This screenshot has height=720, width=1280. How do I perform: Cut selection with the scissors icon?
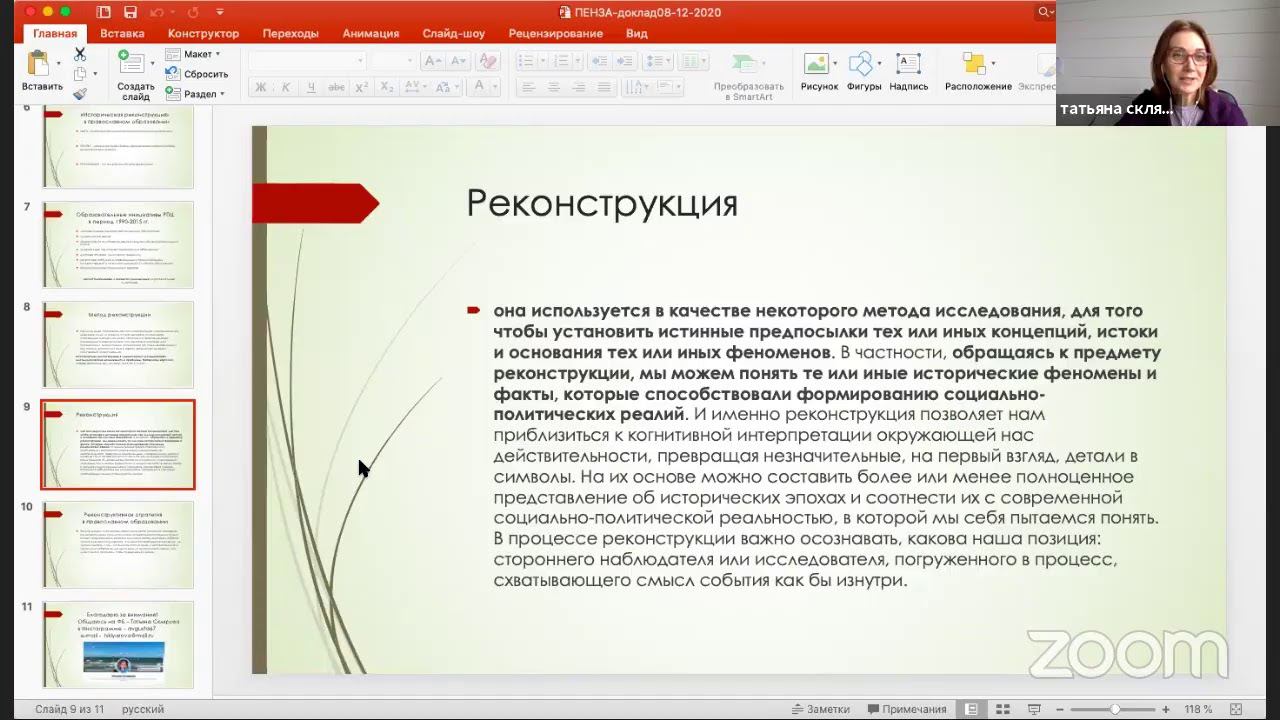[x=80, y=54]
